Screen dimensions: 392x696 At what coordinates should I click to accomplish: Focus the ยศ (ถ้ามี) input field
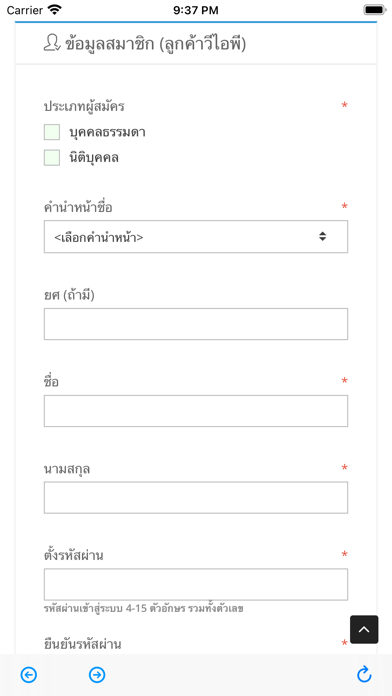(x=196, y=324)
